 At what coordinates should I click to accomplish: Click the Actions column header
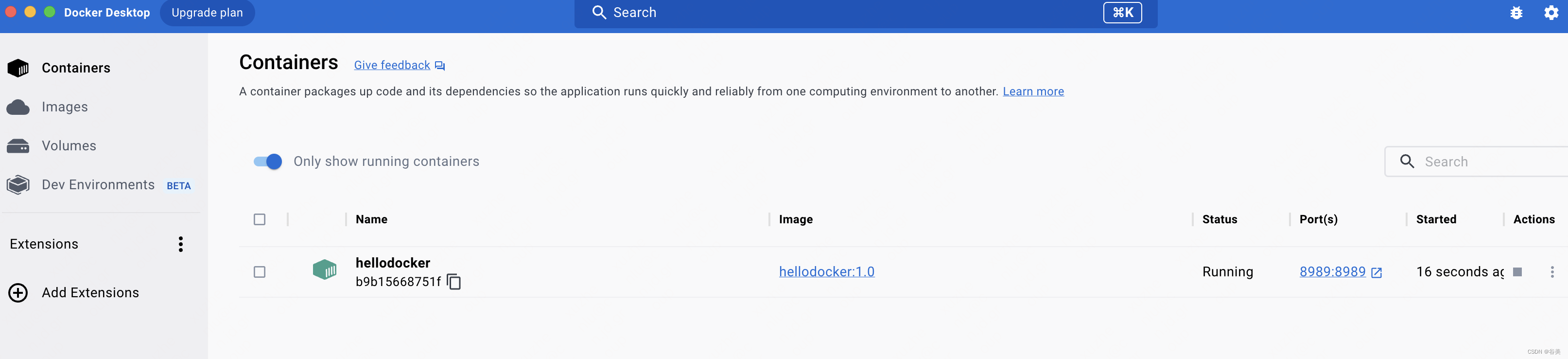pyautogui.click(x=1534, y=219)
